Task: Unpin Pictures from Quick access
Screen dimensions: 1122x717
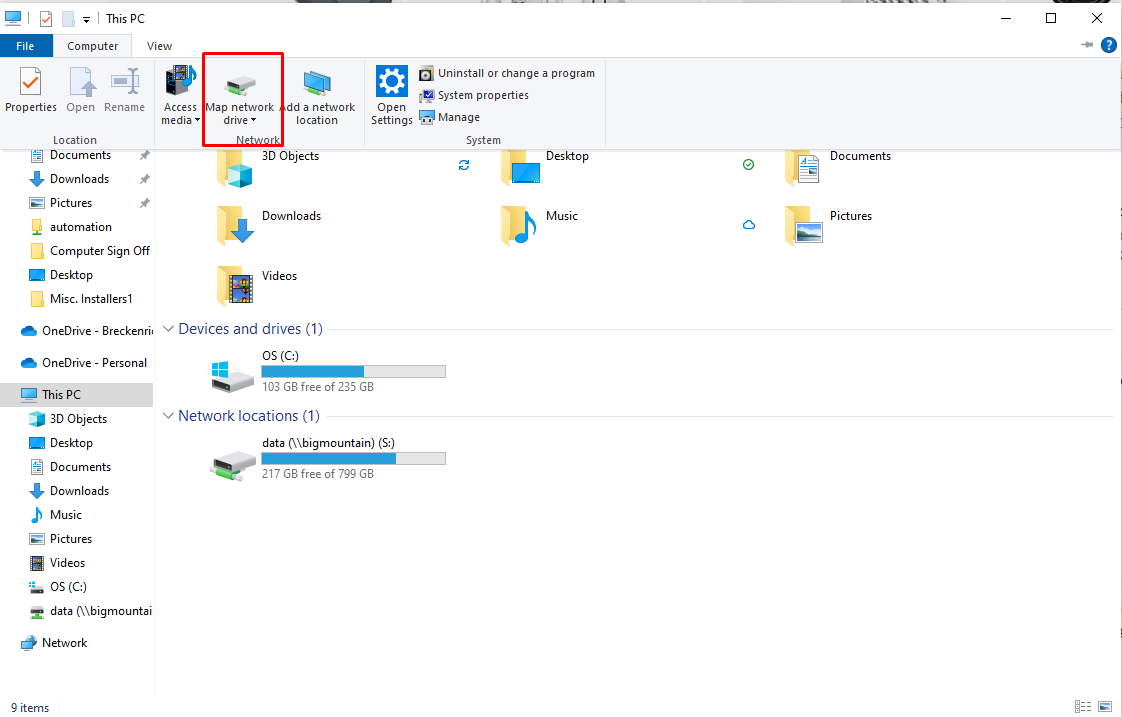Action: (x=144, y=203)
